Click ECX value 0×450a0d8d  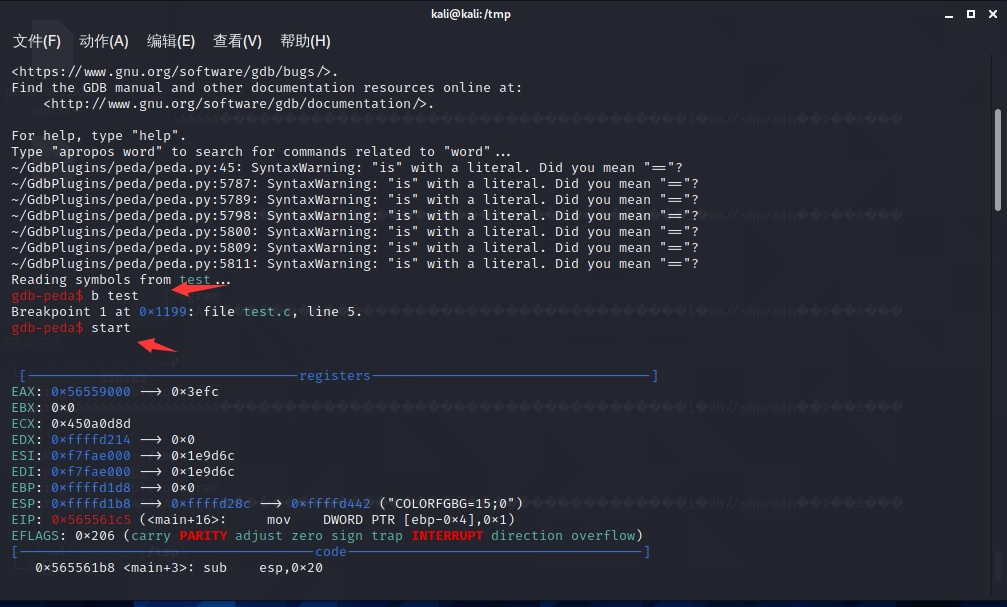(91, 424)
